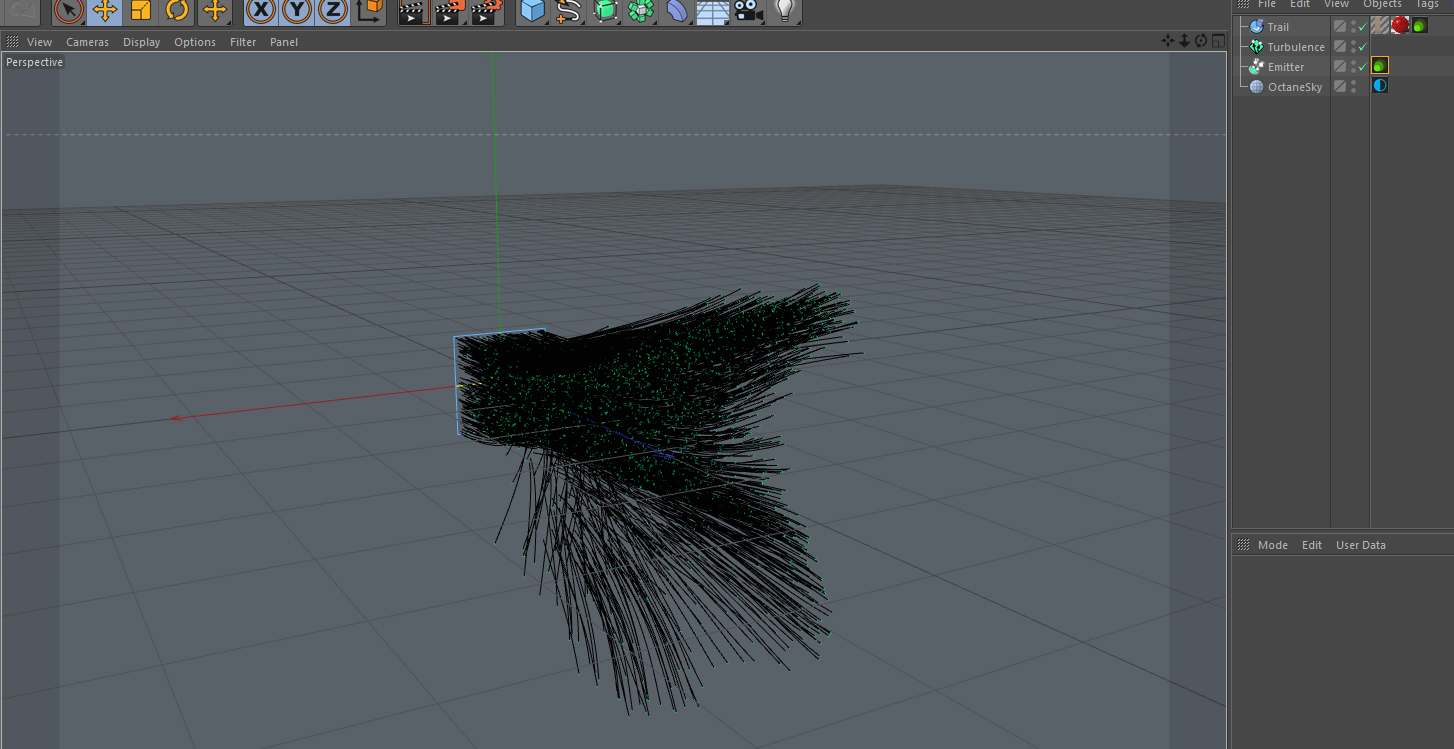1454x749 pixels.
Task: Open the Attribute Manager Mode menu
Action: tap(1272, 545)
